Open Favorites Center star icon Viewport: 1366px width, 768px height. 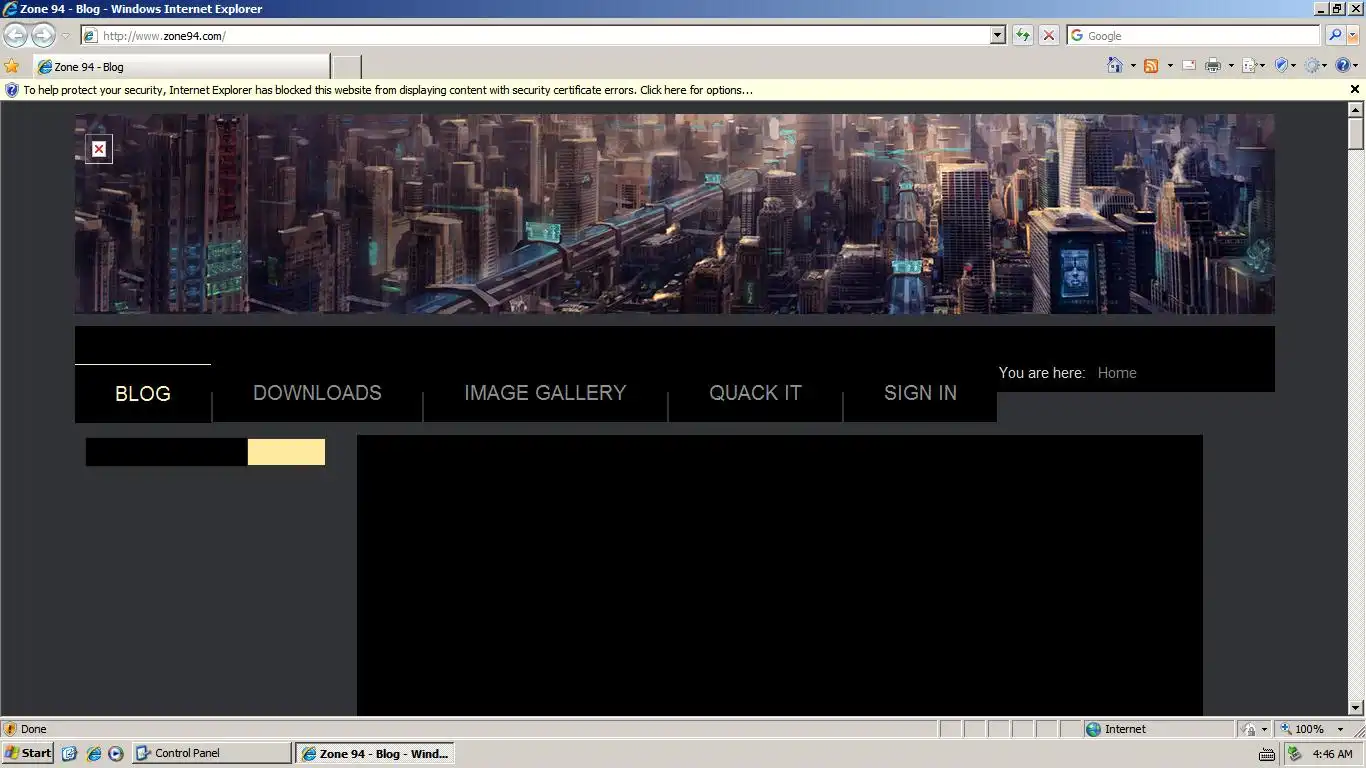12,66
